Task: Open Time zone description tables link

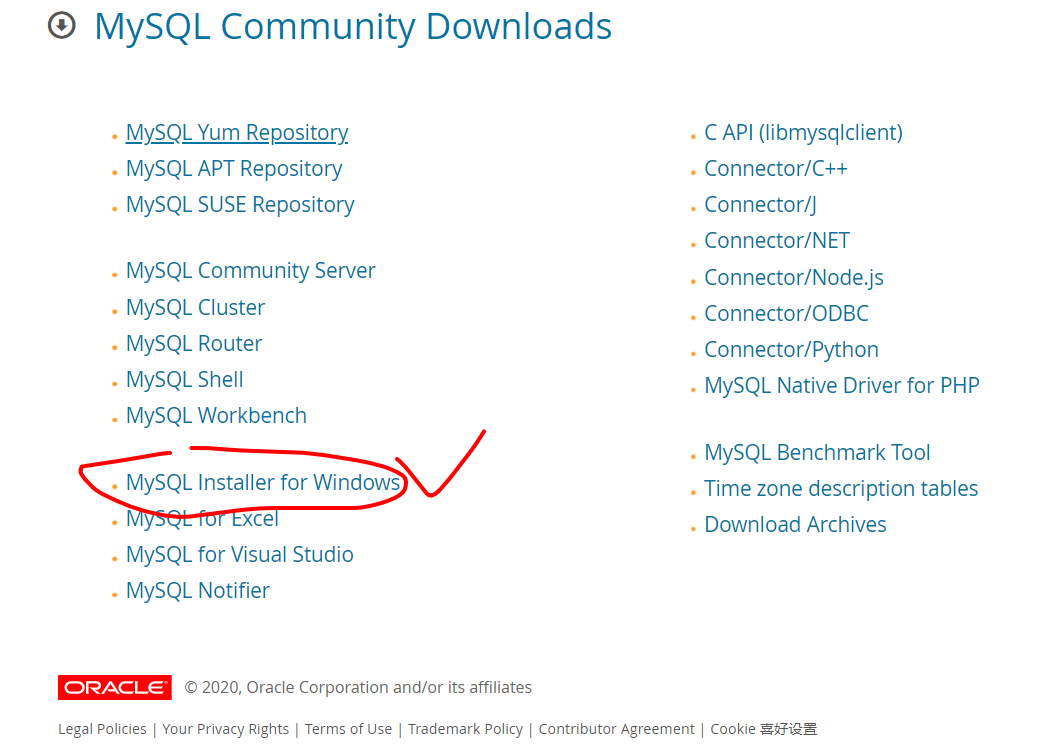Action: (841, 489)
